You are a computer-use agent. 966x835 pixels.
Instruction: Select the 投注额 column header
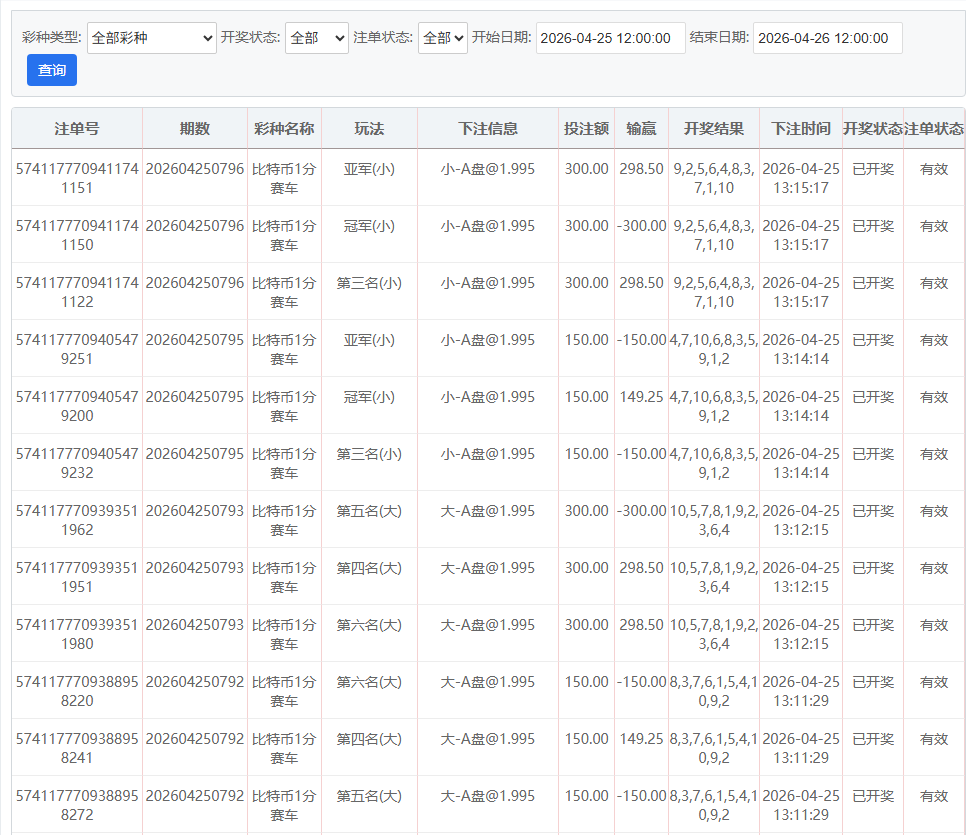[x=586, y=129]
